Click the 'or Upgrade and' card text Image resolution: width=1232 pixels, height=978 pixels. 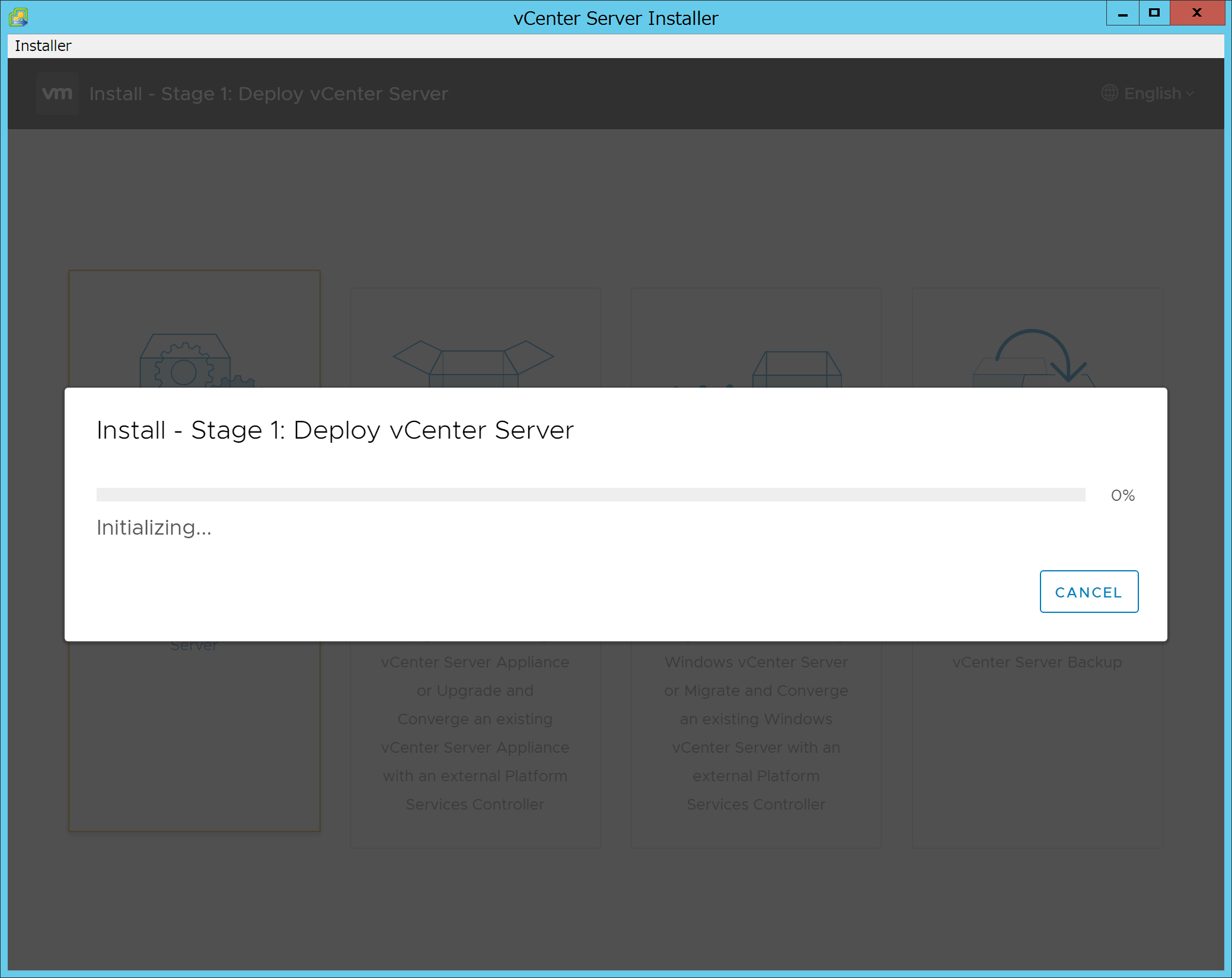pos(475,691)
